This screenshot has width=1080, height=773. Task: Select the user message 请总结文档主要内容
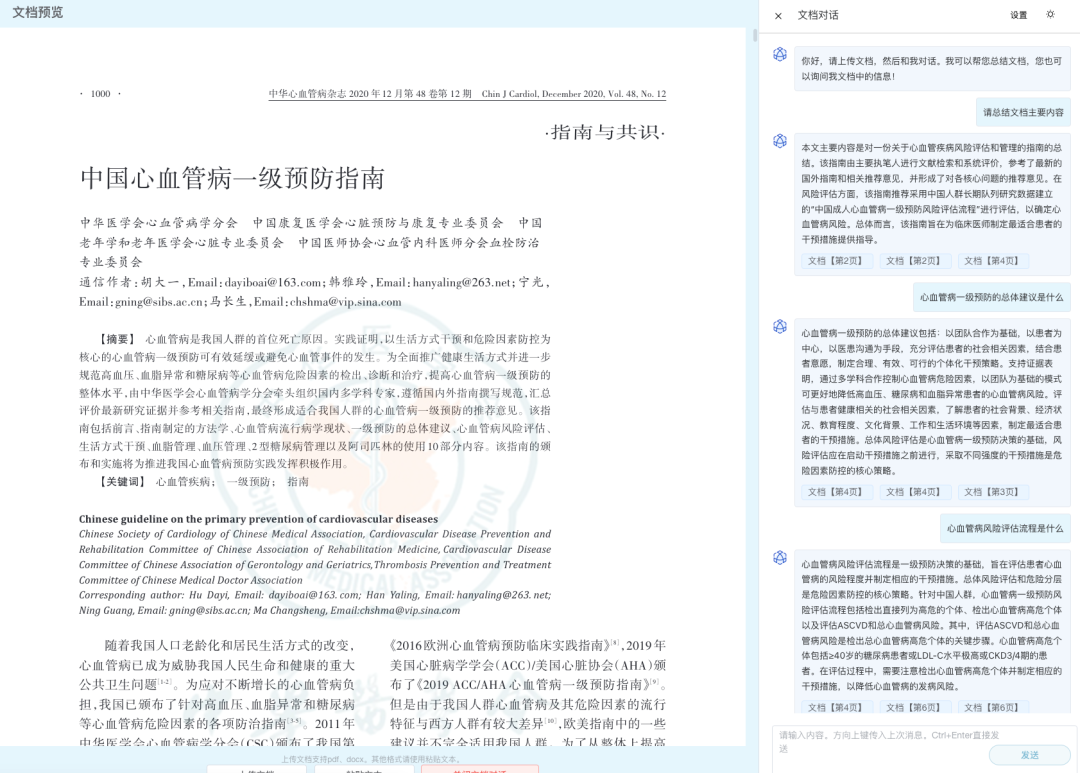coord(1023,112)
